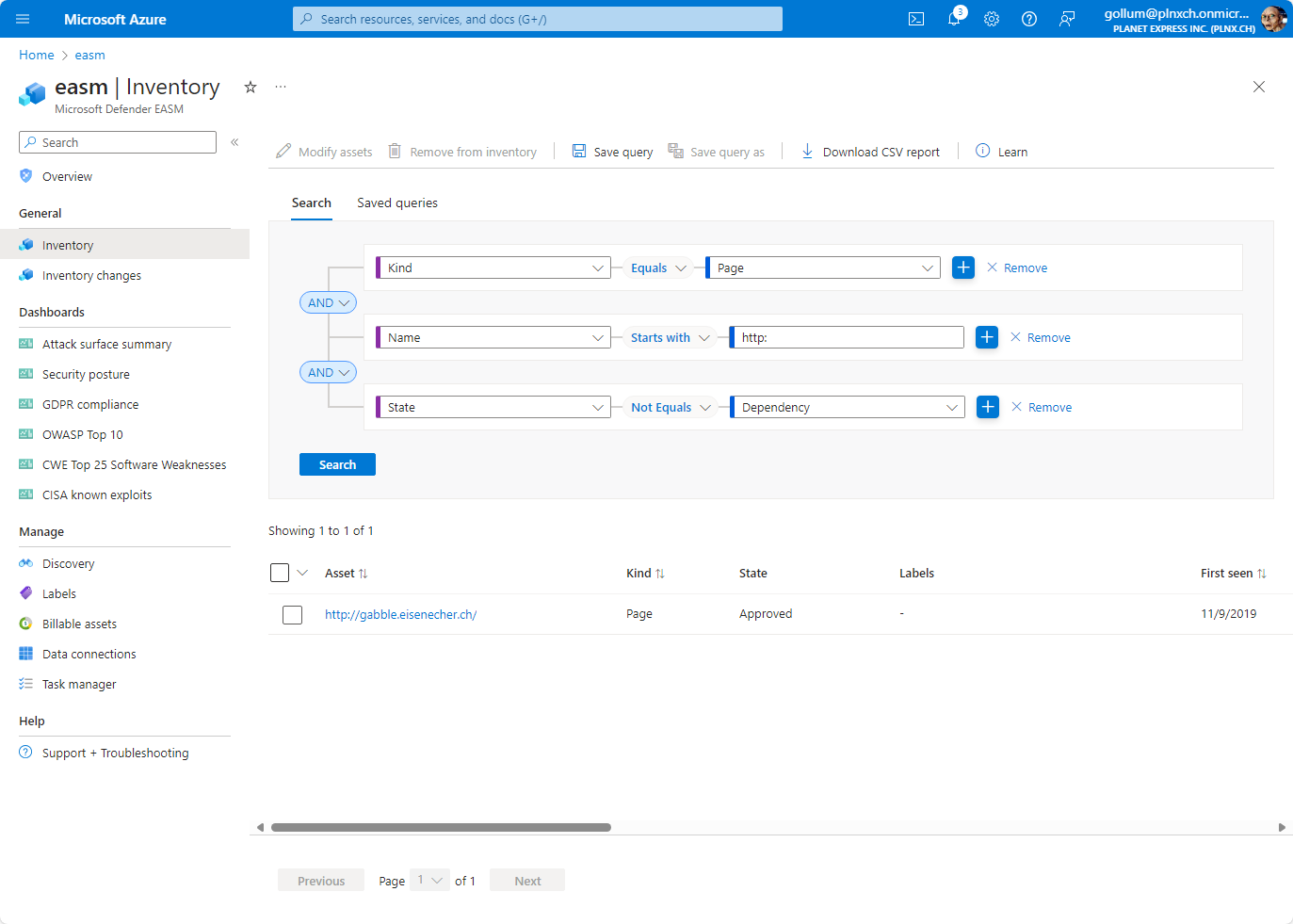Click the feedback icon in header
The width and height of the screenshot is (1293, 924).
[x=1067, y=19]
